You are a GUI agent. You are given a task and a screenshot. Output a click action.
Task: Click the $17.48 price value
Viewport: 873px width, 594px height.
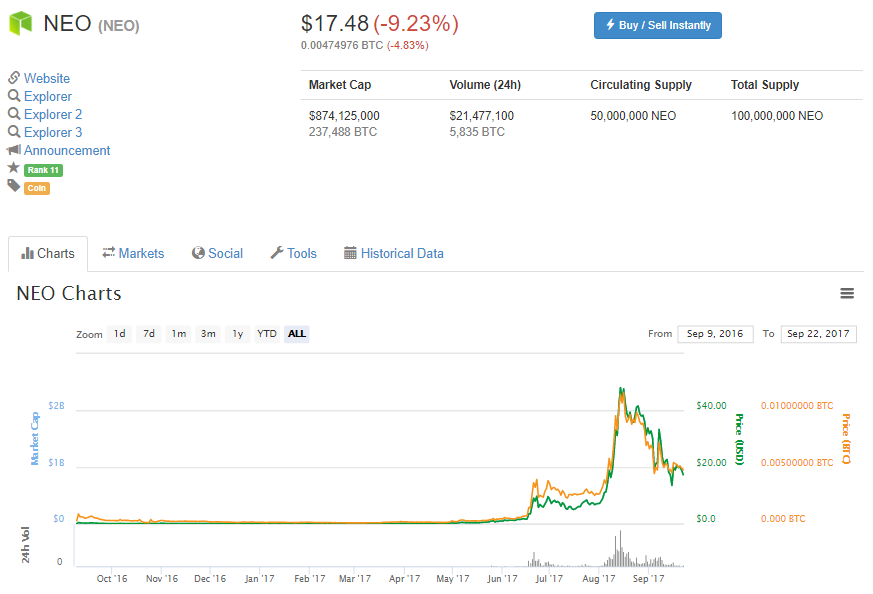pos(335,23)
